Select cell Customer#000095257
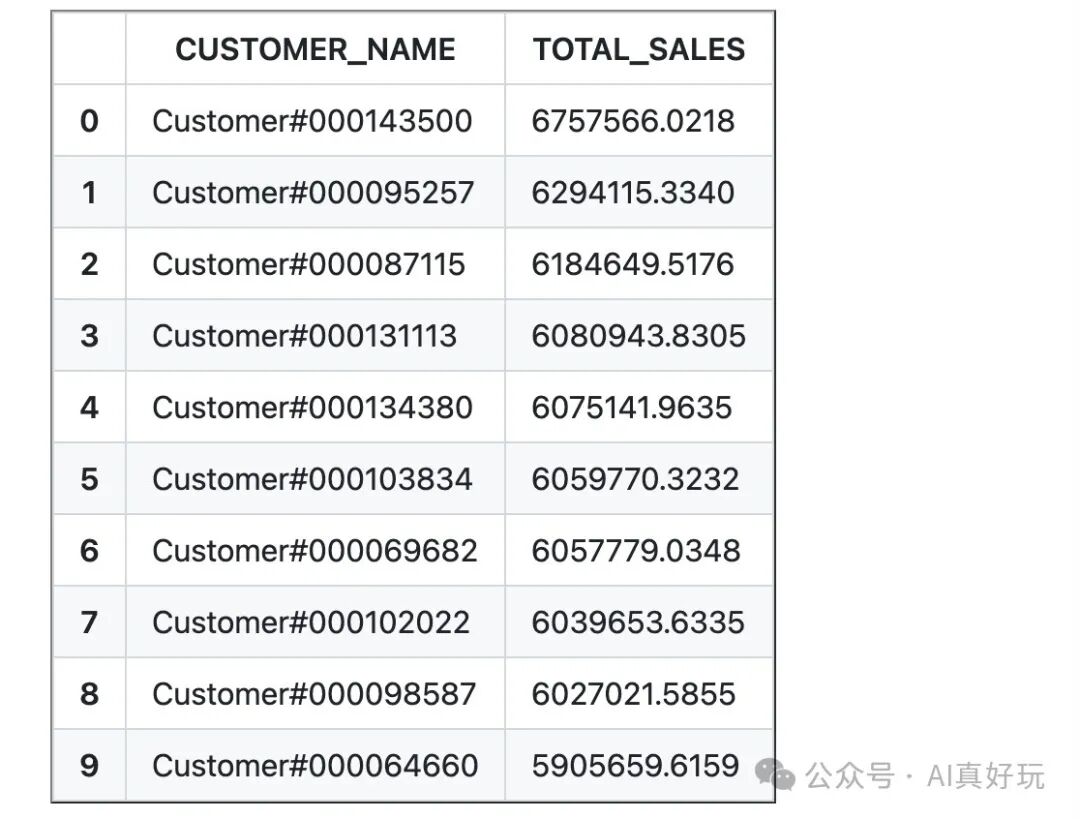The width and height of the screenshot is (1080, 819). pos(313,192)
